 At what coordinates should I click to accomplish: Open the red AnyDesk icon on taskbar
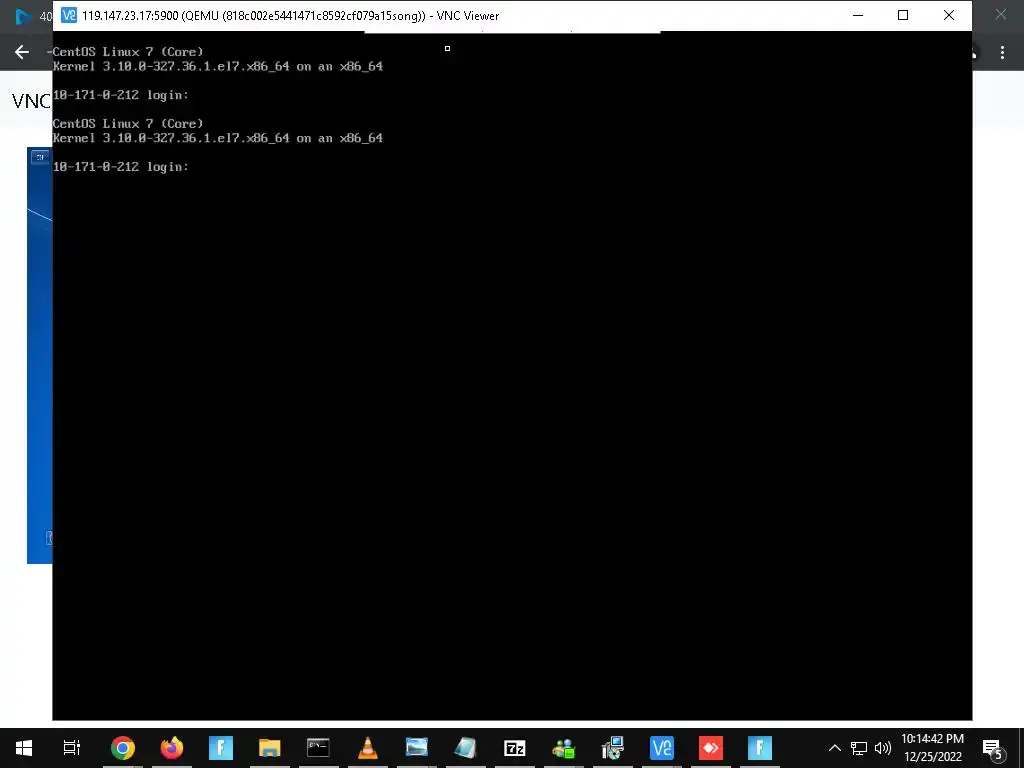(711, 748)
